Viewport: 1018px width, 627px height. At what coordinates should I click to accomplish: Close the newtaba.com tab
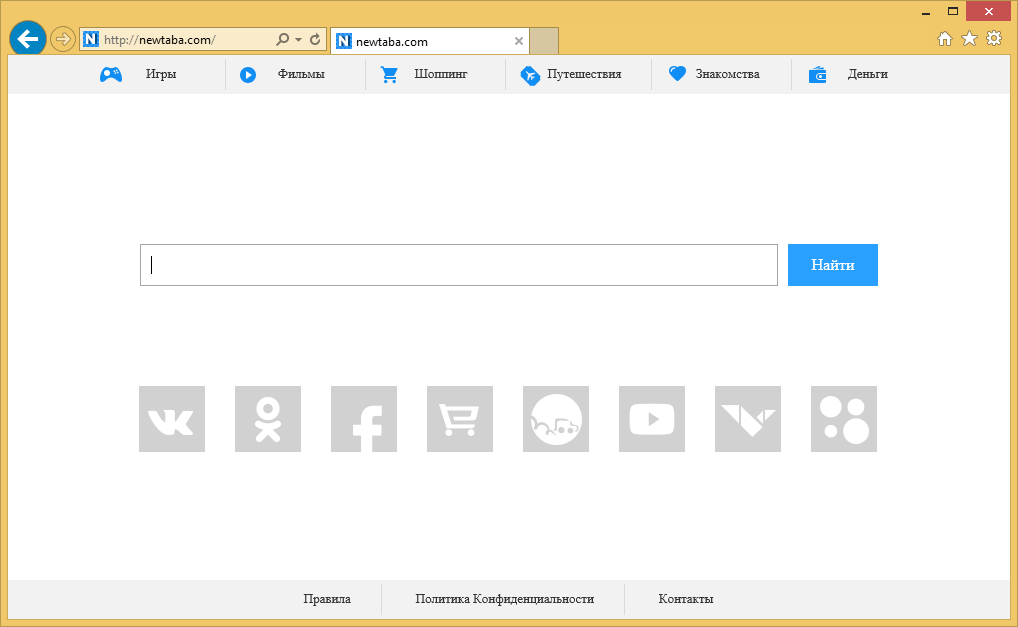click(x=518, y=41)
